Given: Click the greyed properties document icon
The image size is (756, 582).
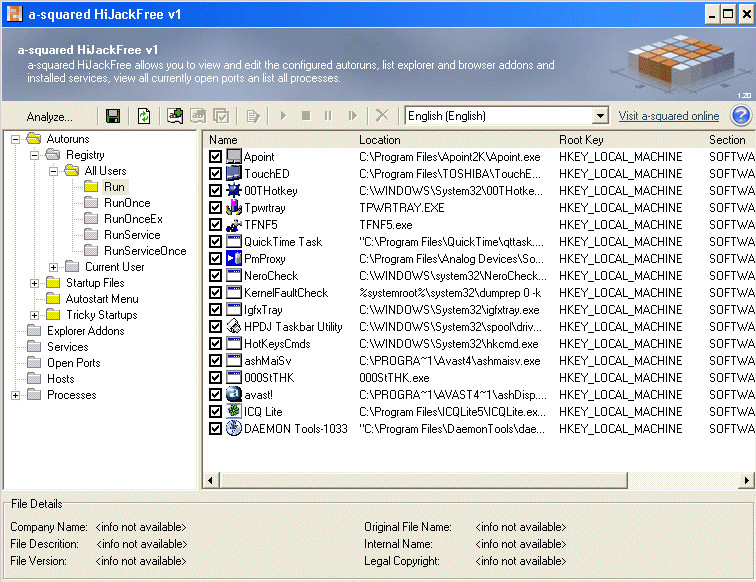Looking at the screenshot, I should (x=253, y=116).
